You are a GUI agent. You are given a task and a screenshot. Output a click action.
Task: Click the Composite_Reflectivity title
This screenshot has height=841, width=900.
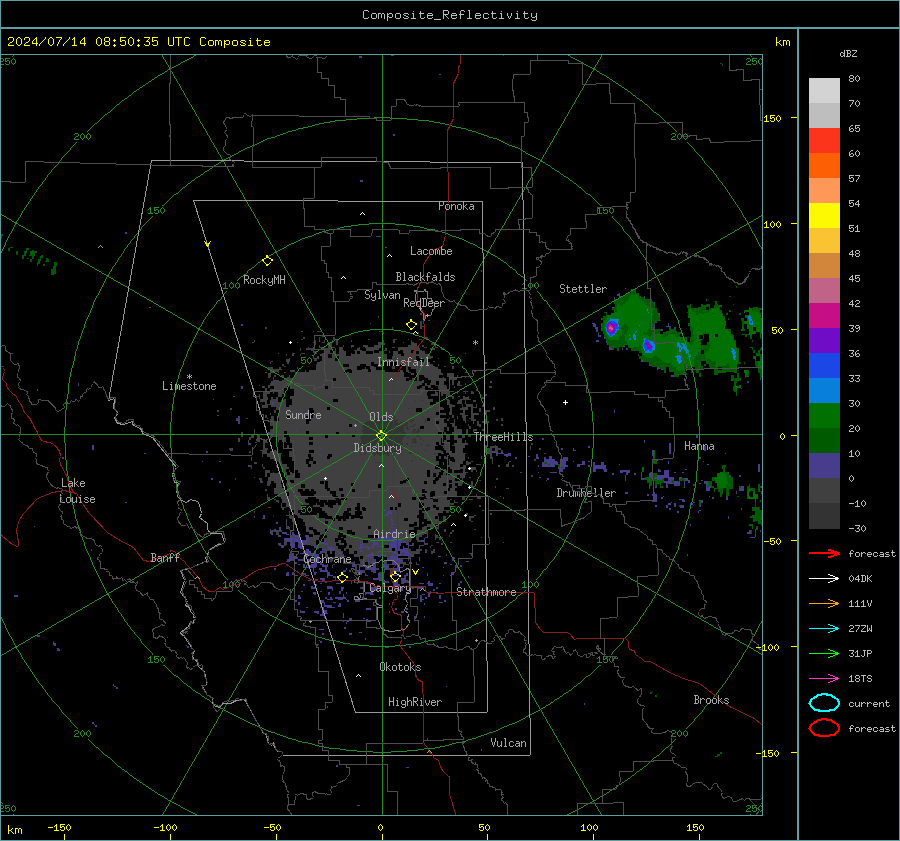(x=450, y=15)
